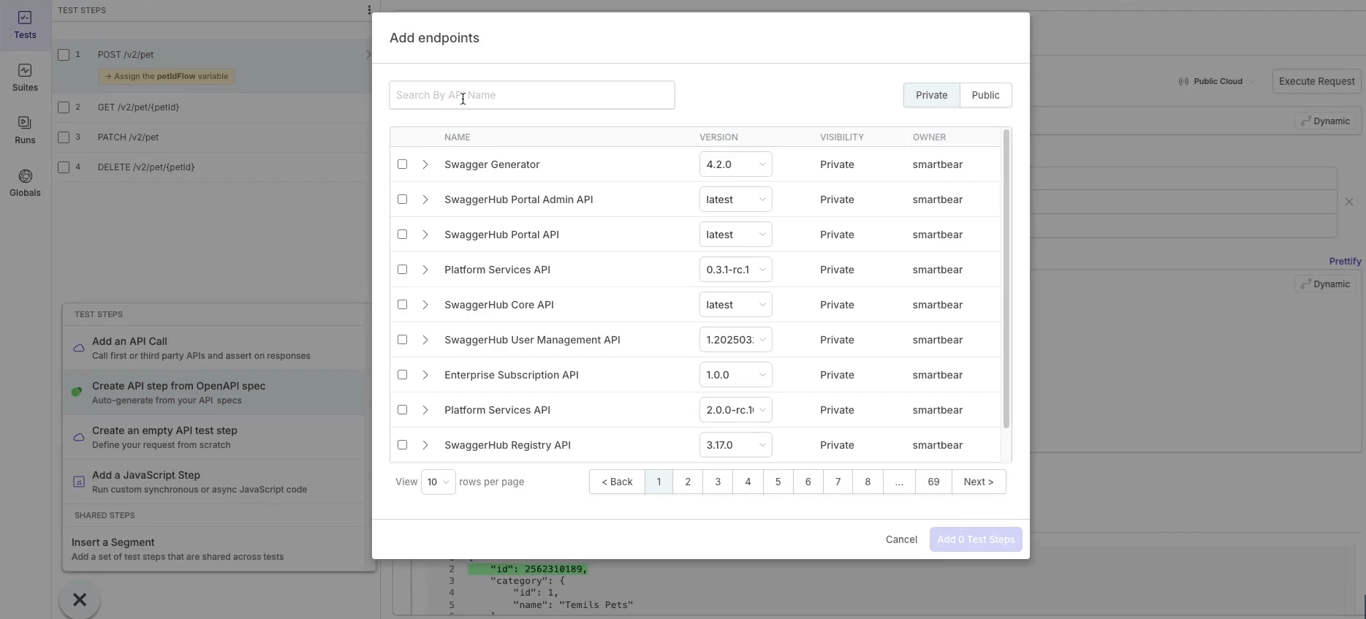Open the rows per page dropdown
Image resolution: width=1366 pixels, height=619 pixels.
[x=438, y=481]
